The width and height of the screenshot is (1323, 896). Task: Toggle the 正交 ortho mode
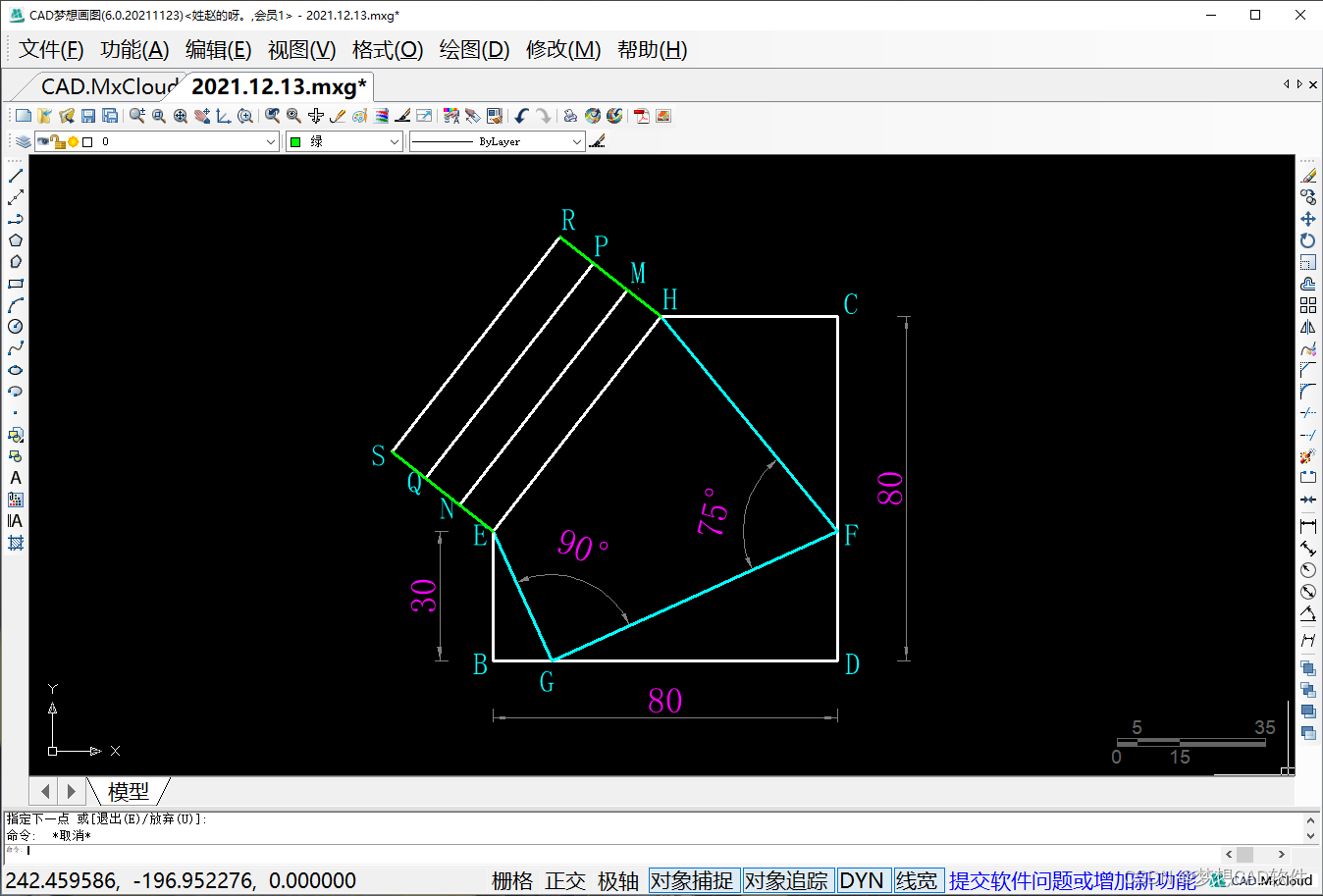pos(565,880)
